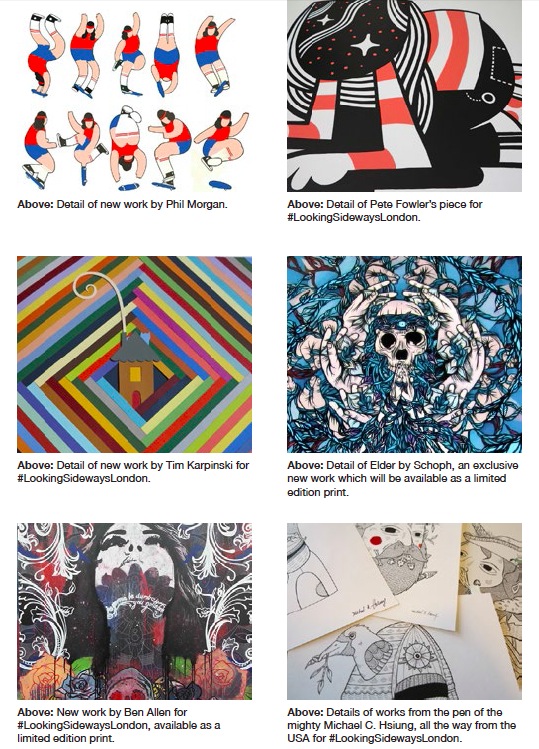Click the white four-point star in Fowler's artwork

pos(366,46)
